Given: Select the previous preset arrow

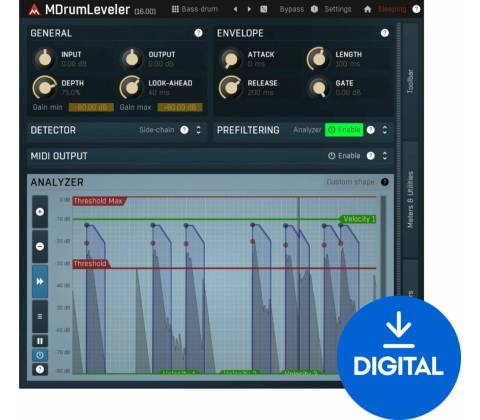Looking at the screenshot, I should coord(235,9).
